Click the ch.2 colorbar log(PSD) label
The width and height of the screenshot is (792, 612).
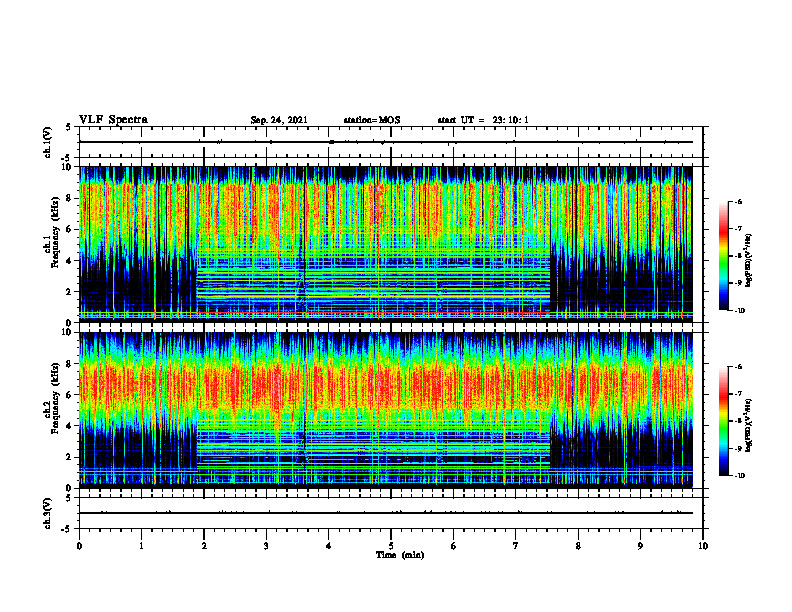[749, 426]
